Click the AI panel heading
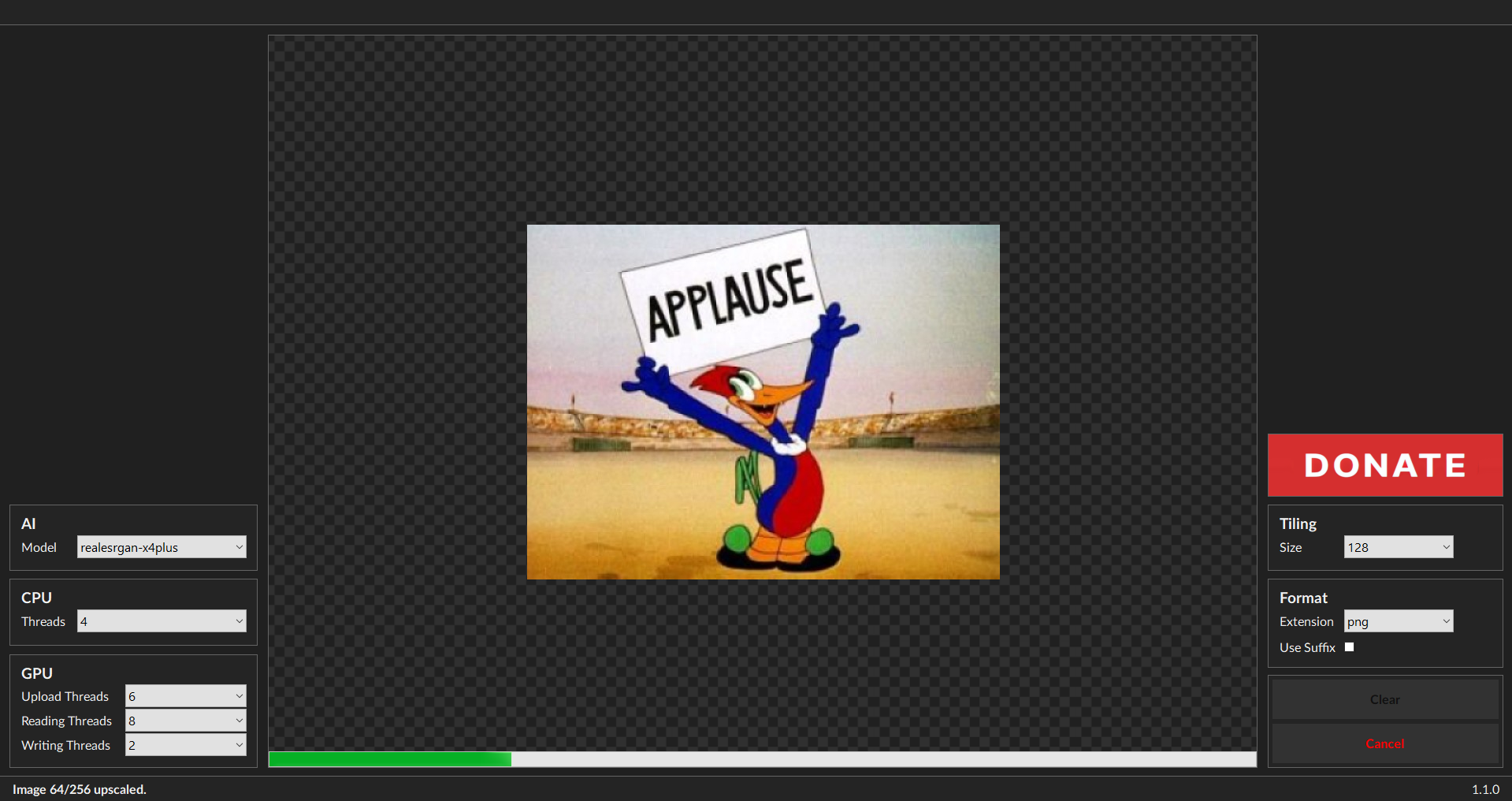Viewport: 1512px width, 801px height. point(28,523)
